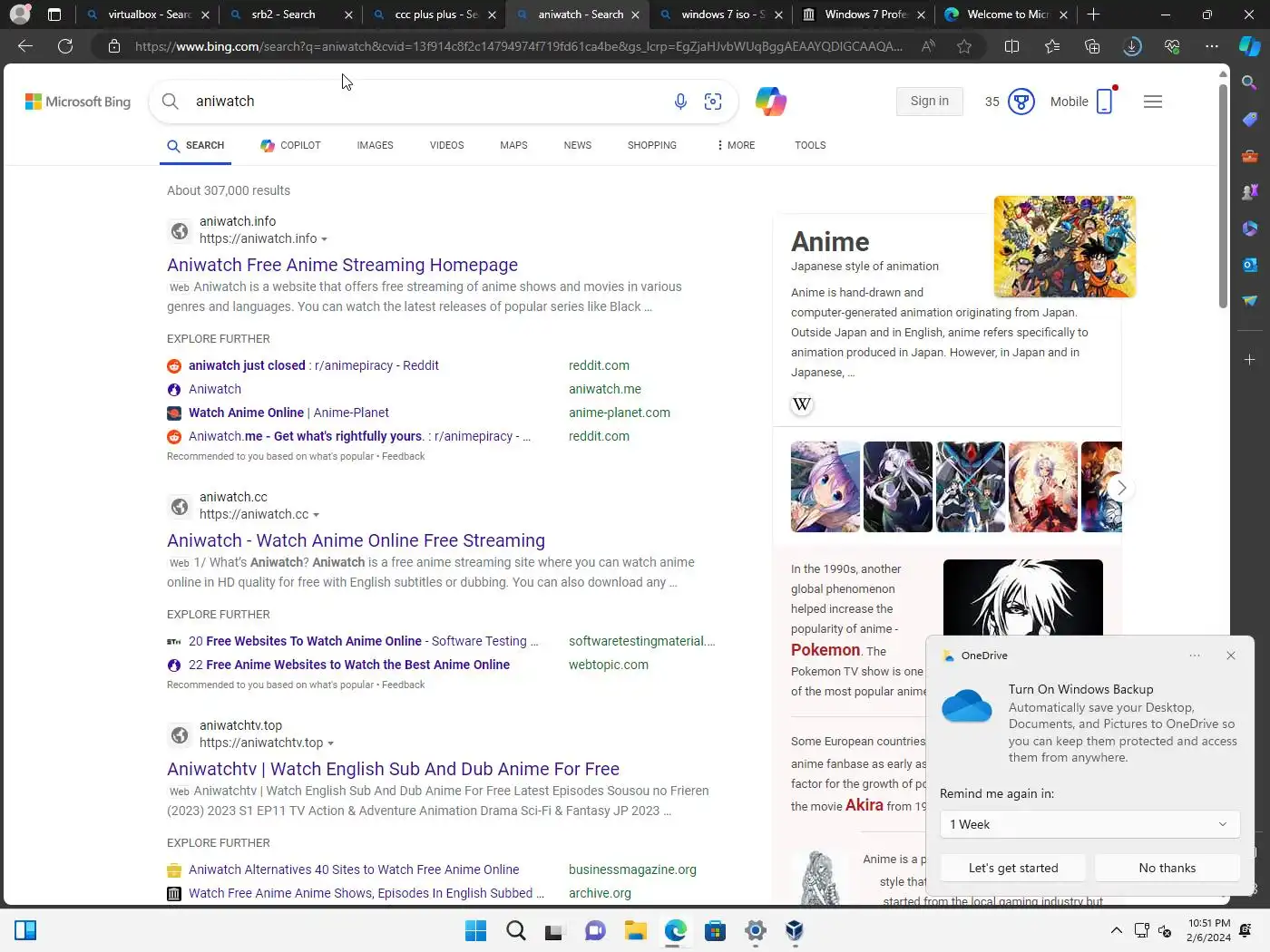
Task: Open sidebar search magnifier icon
Action: (1249, 83)
